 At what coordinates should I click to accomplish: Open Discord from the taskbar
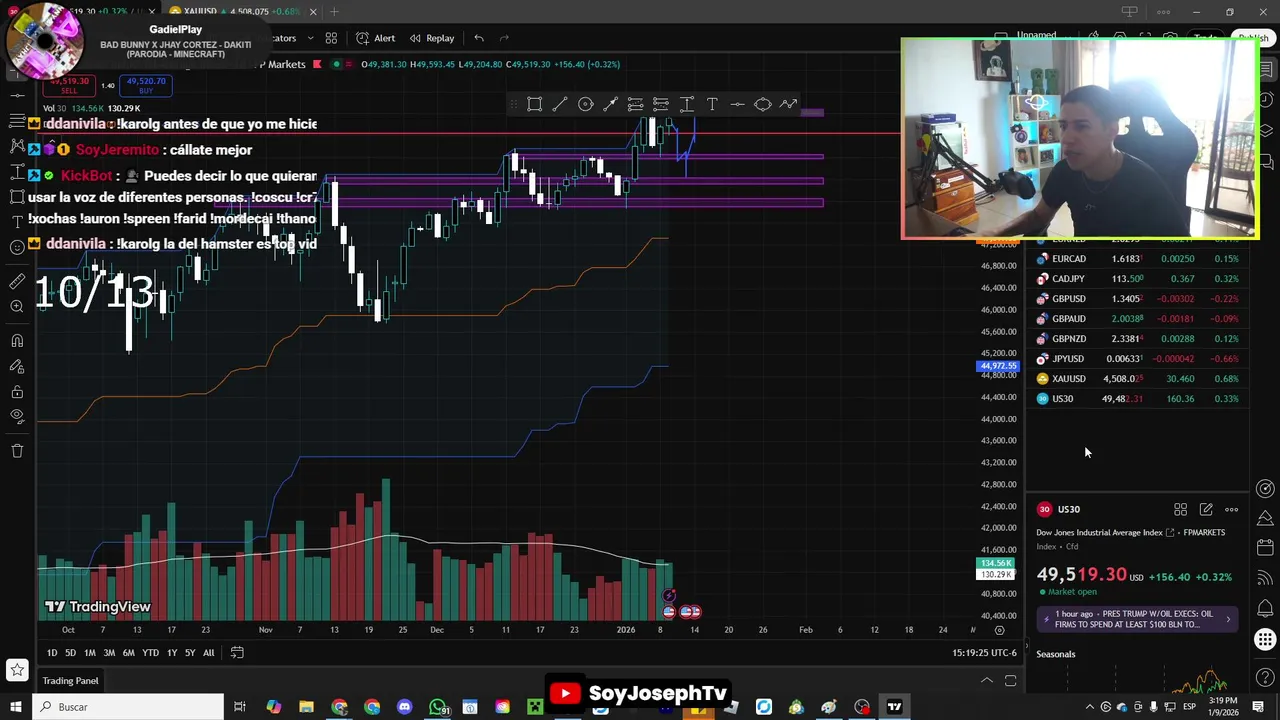[x=405, y=707]
